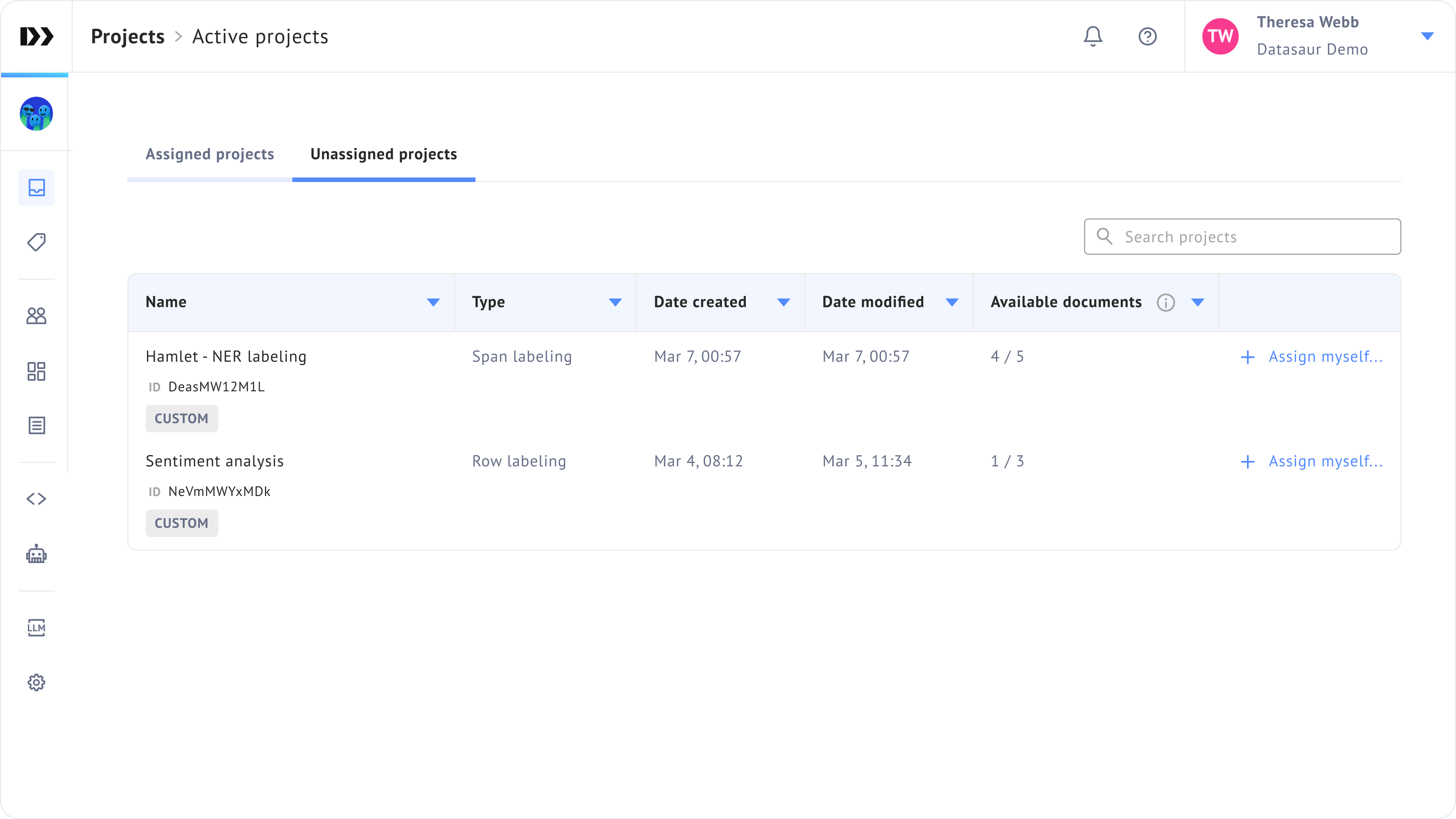Open the help question mark icon
This screenshot has height=819, width=1456.
[1147, 36]
